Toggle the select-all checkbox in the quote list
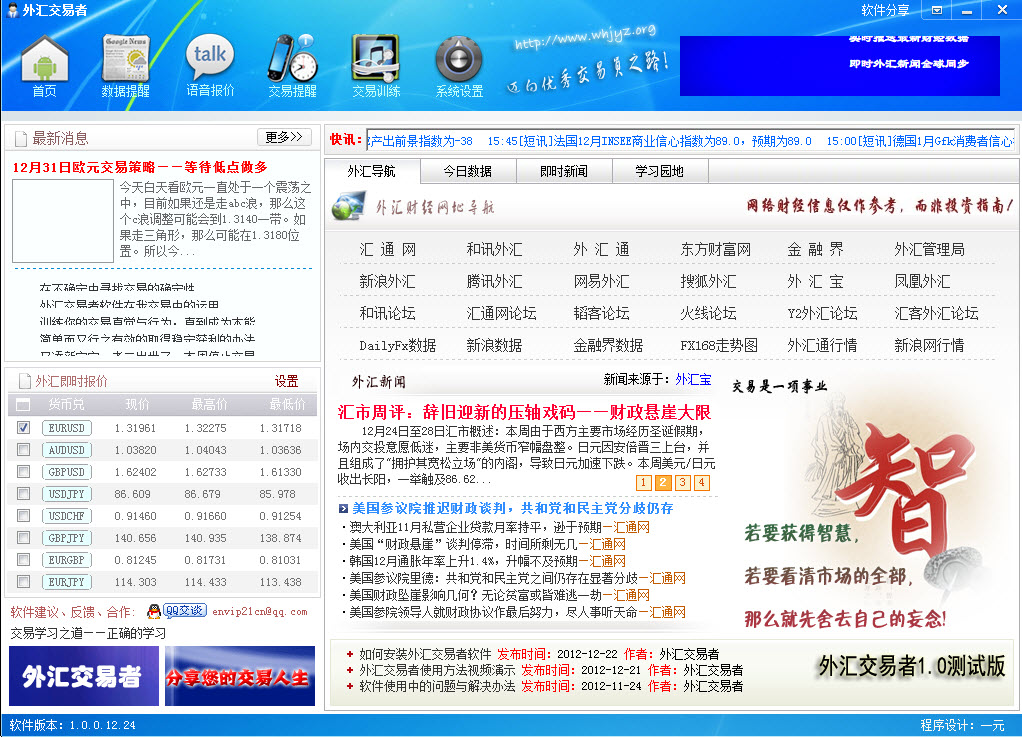Screen dimensions: 1022x737 point(23,404)
